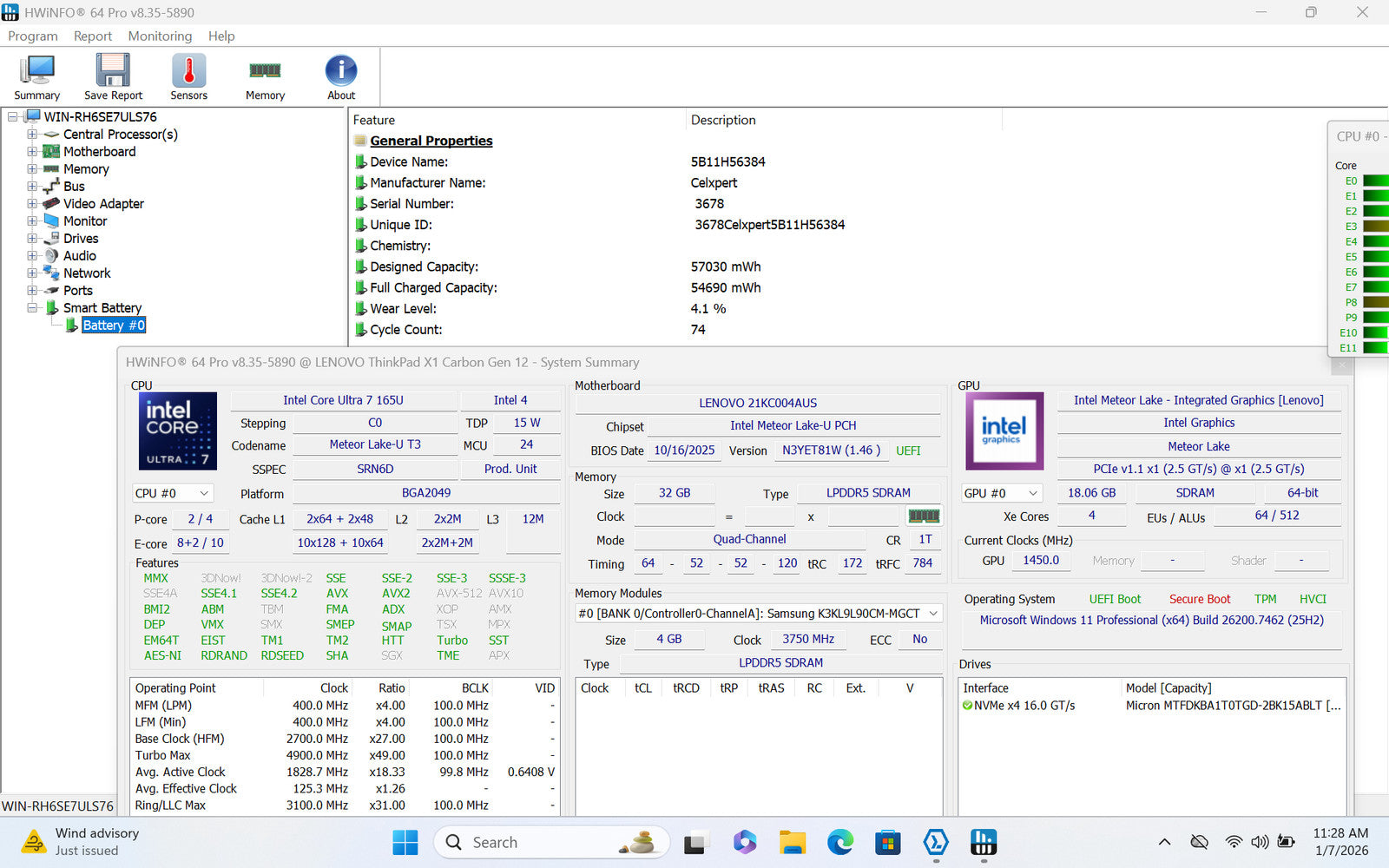Viewport: 1389px width, 868px height.
Task: Open Microsoft Edge from the taskbar
Action: [x=839, y=842]
